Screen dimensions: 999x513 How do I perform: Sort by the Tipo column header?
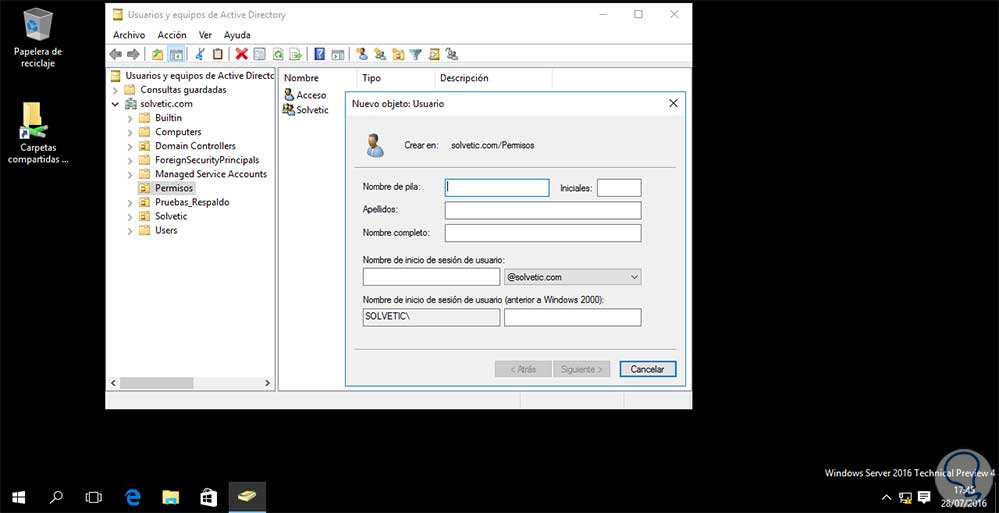pos(396,78)
